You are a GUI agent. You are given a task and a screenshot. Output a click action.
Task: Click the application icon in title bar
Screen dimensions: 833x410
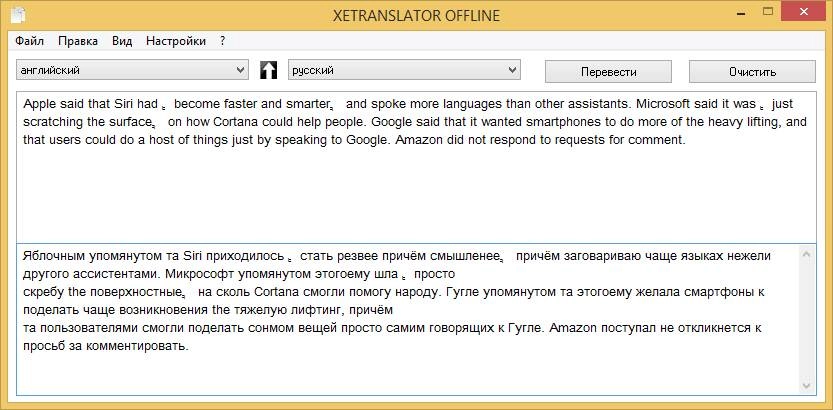pos(18,15)
